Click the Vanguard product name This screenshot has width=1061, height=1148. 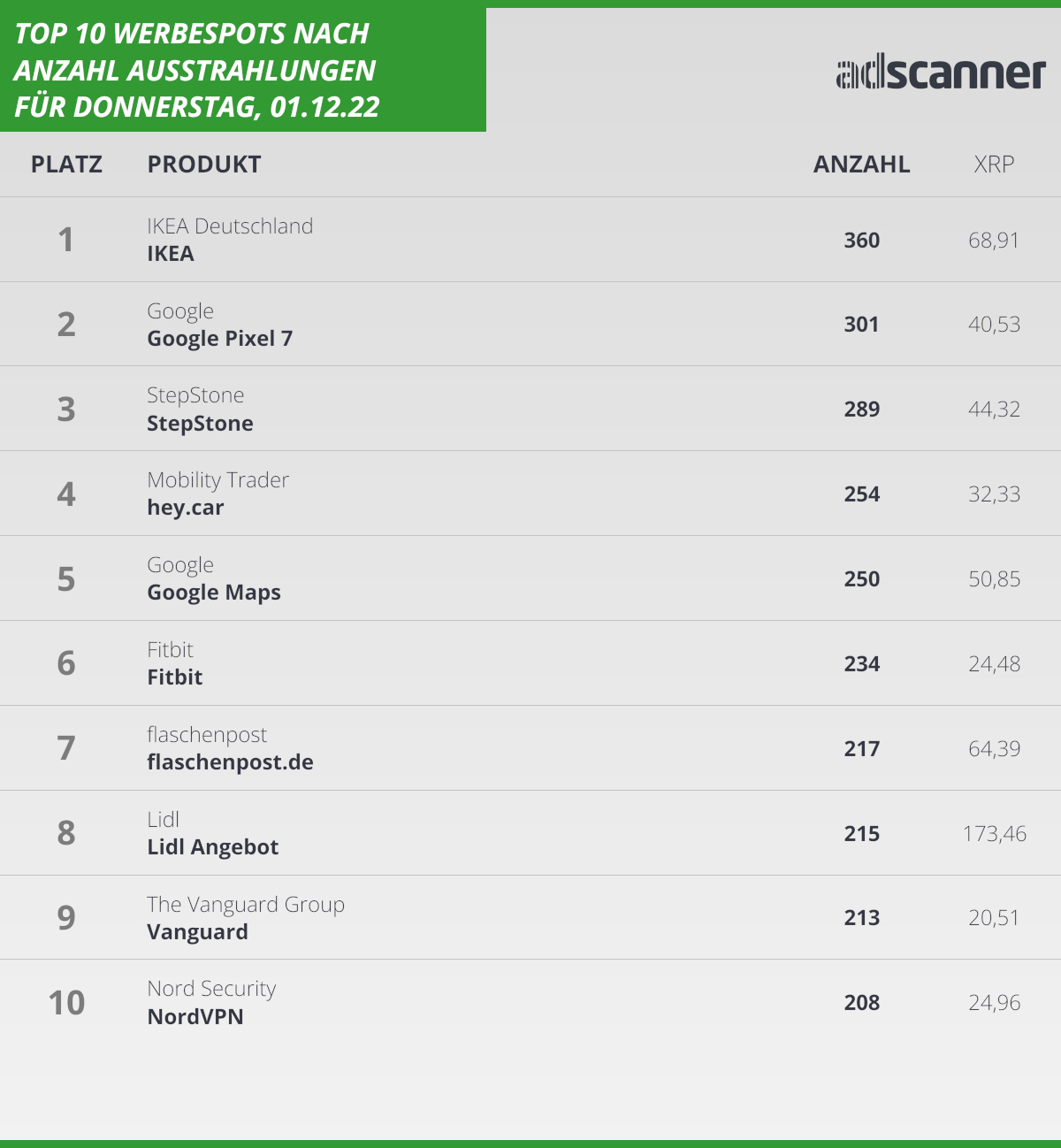197,932
